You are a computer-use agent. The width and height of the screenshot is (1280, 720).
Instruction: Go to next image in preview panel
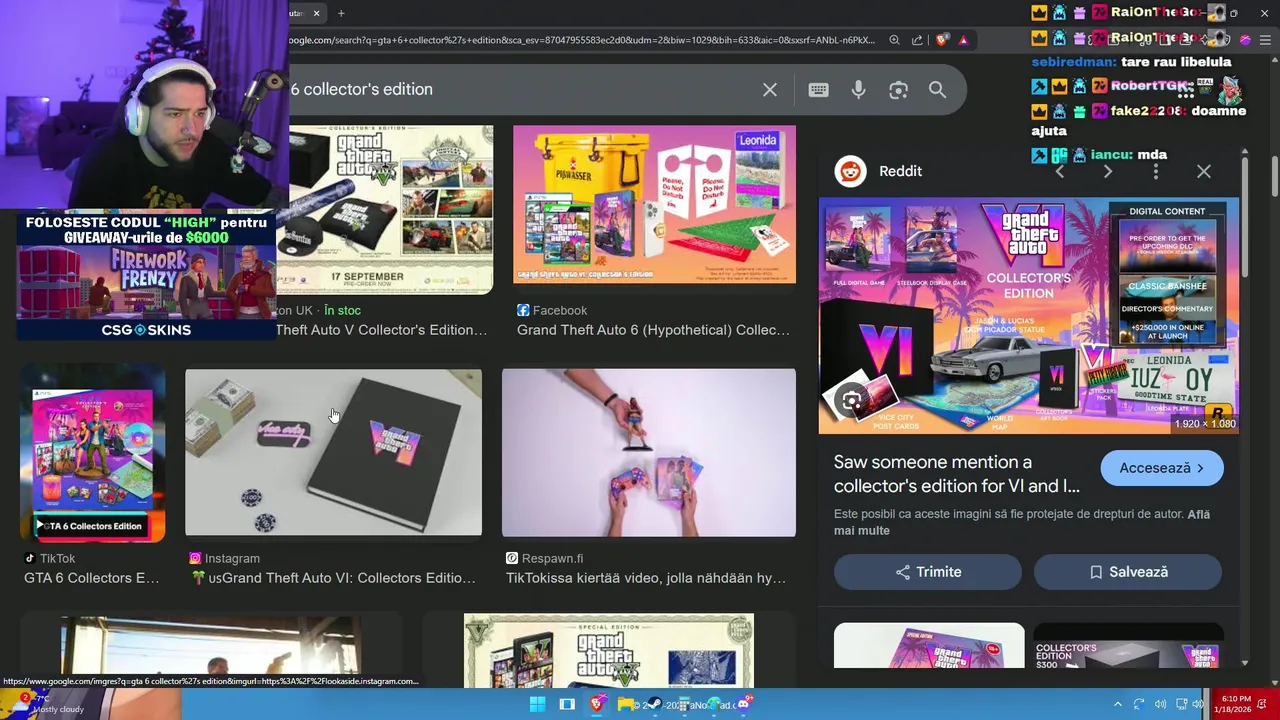tap(1107, 172)
